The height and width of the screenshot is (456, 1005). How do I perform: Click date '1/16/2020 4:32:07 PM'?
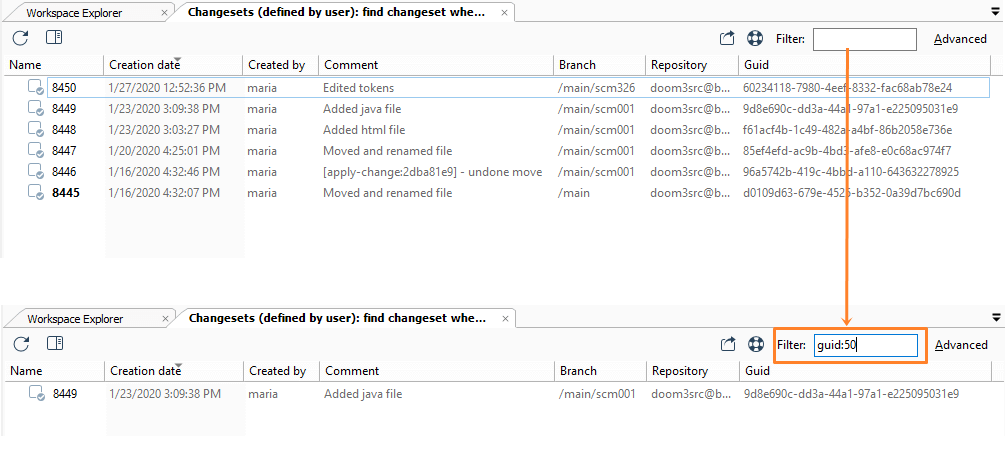pos(165,193)
